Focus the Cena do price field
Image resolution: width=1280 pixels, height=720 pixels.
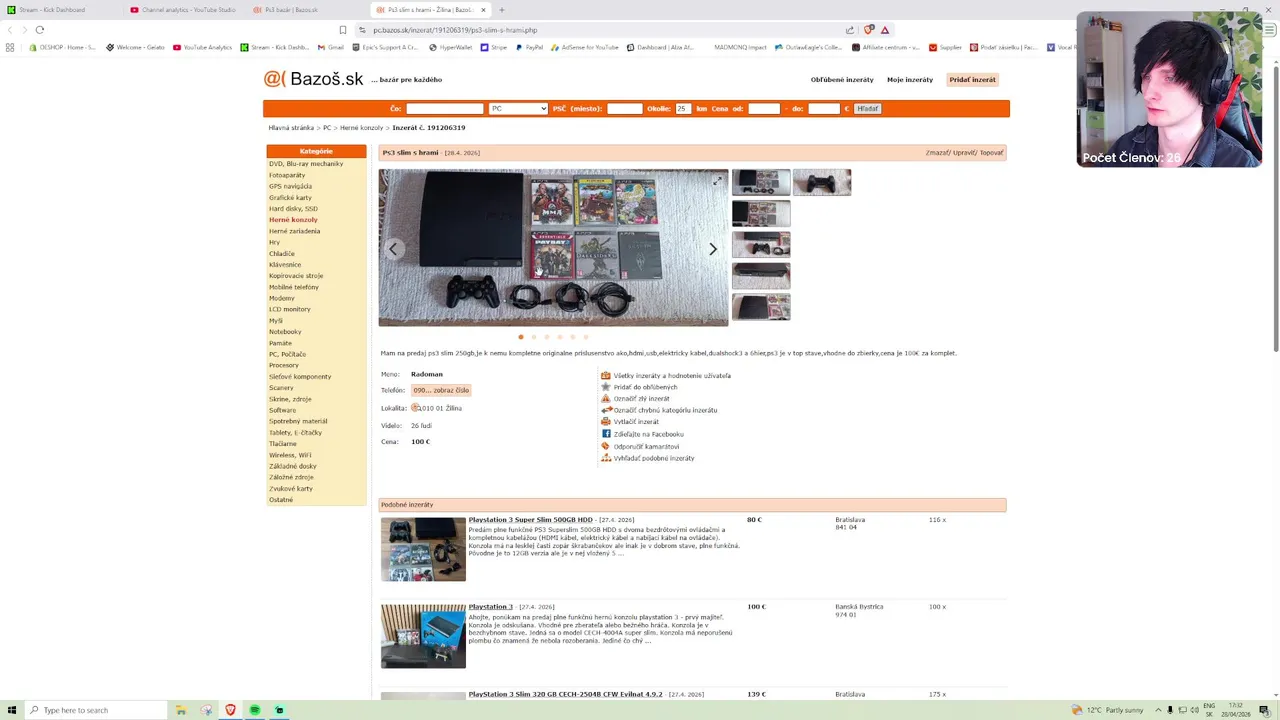pos(824,108)
